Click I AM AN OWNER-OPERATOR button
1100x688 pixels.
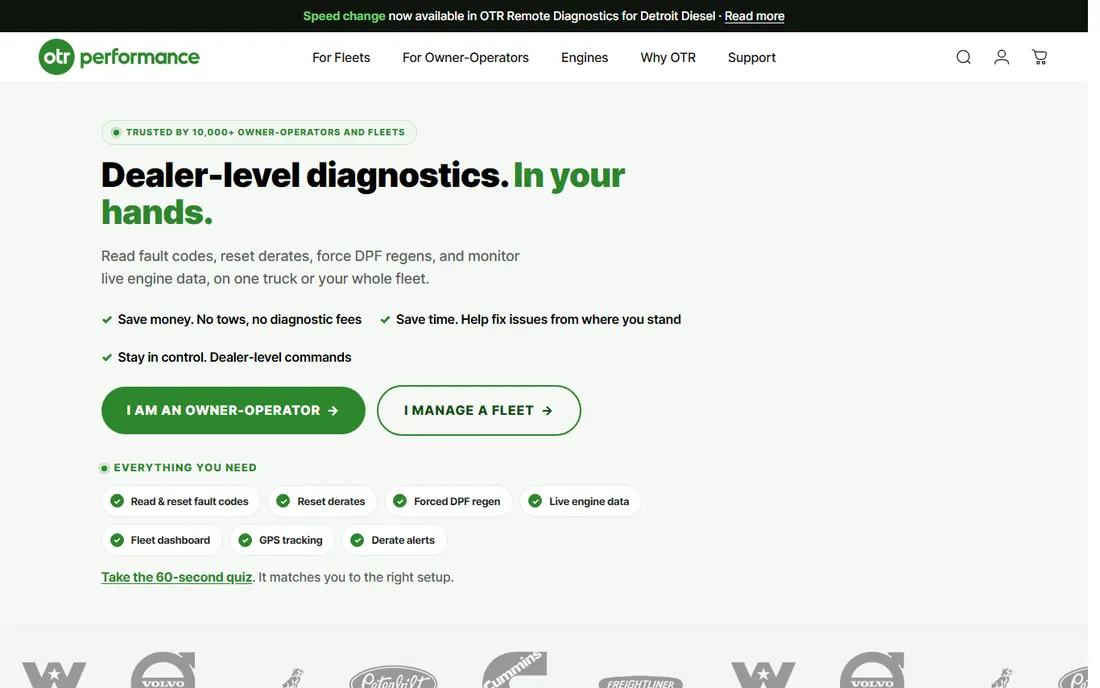coord(233,410)
